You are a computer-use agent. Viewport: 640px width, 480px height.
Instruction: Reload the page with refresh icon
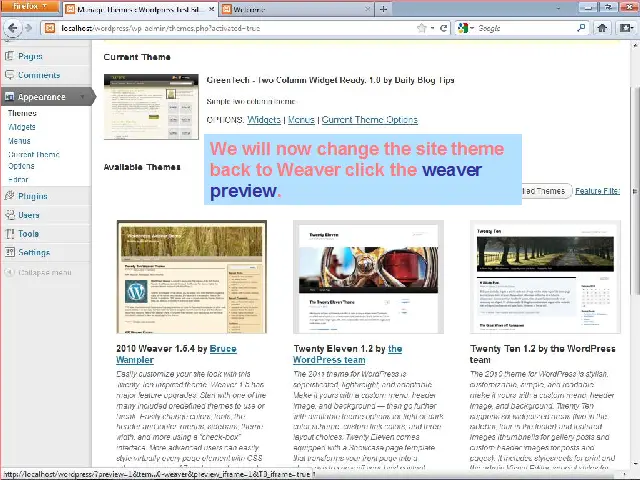click(x=444, y=28)
